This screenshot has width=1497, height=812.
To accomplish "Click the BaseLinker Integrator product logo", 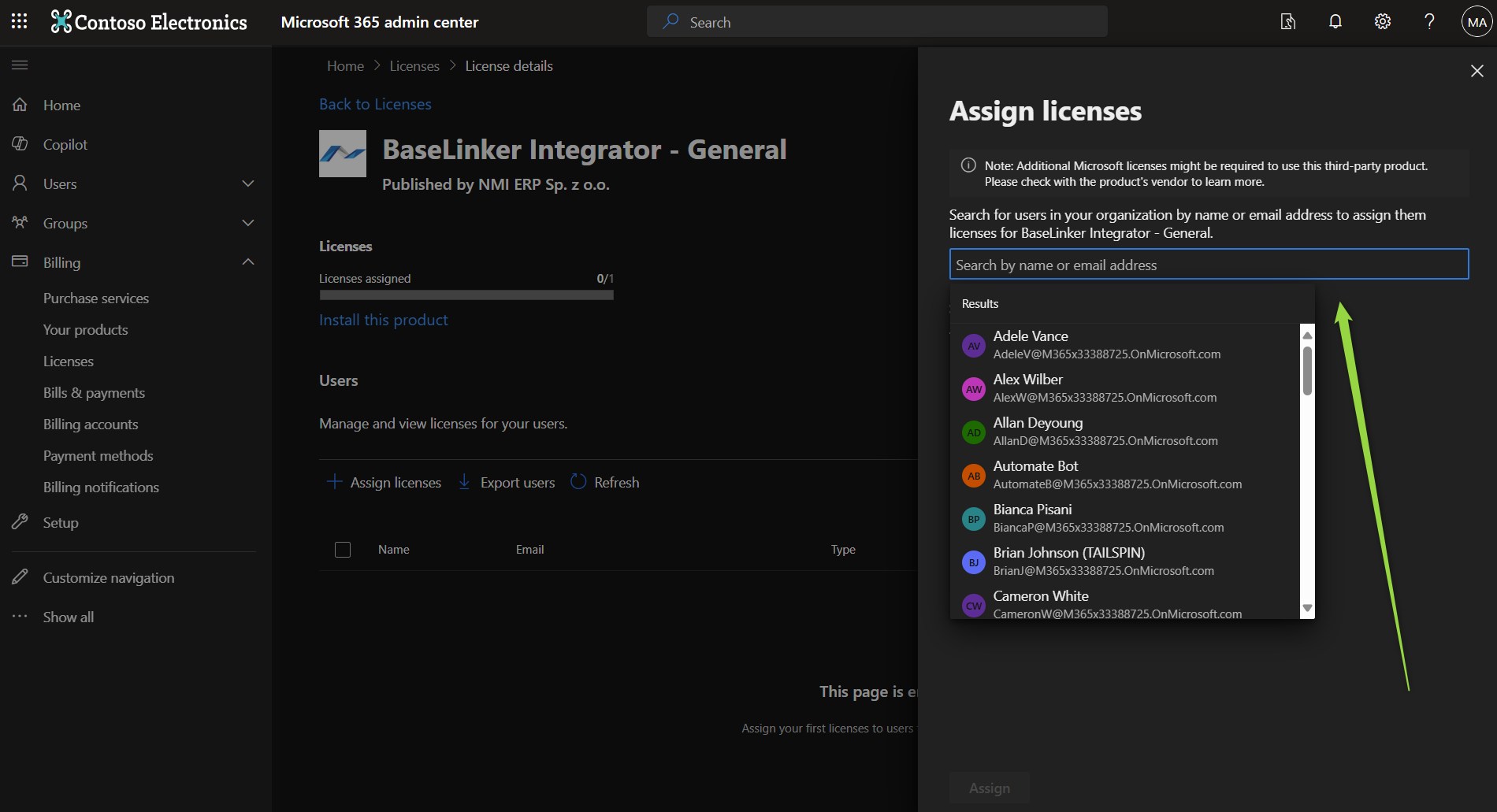I will pos(343,154).
